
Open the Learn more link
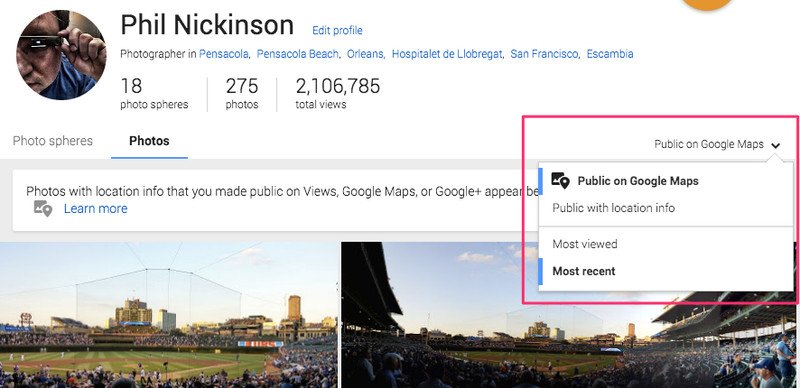tap(95, 209)
